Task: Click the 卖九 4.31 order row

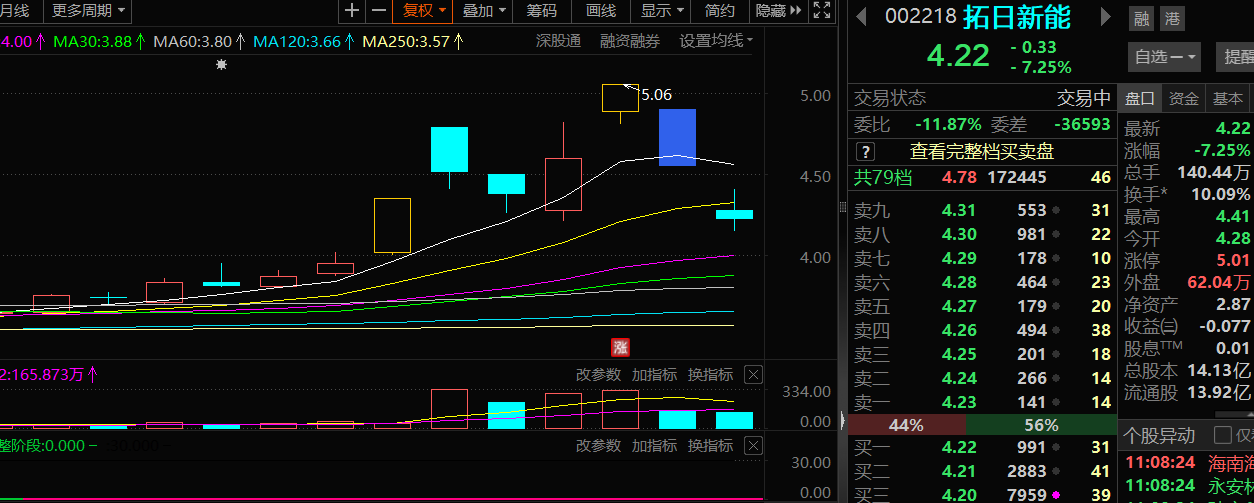Action: (x=982, y=210)
